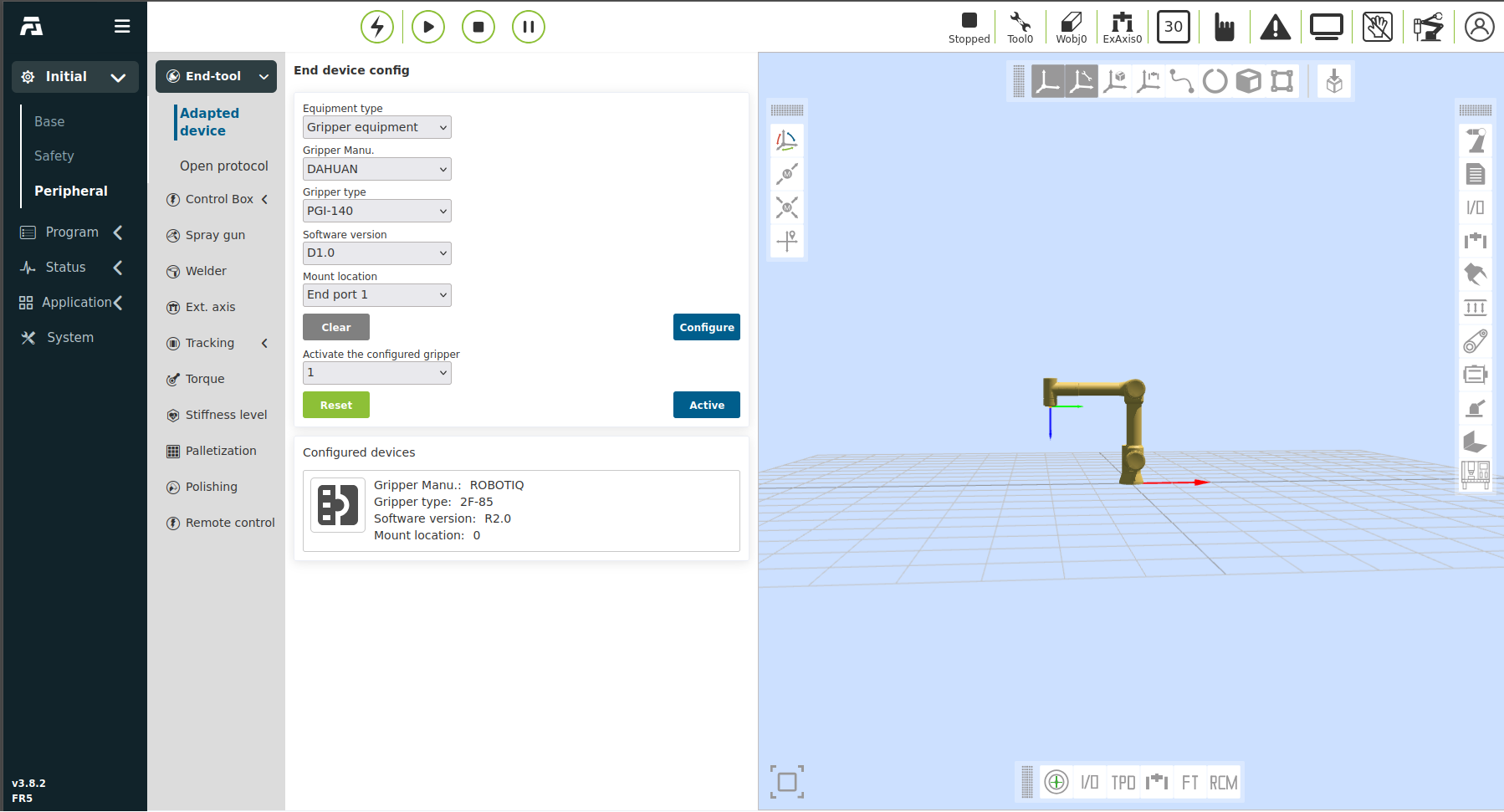Screen dimensions: 1504x812
Task: Click the fullscreen frame icon in 3D view
Action: [x=786, y=782]
